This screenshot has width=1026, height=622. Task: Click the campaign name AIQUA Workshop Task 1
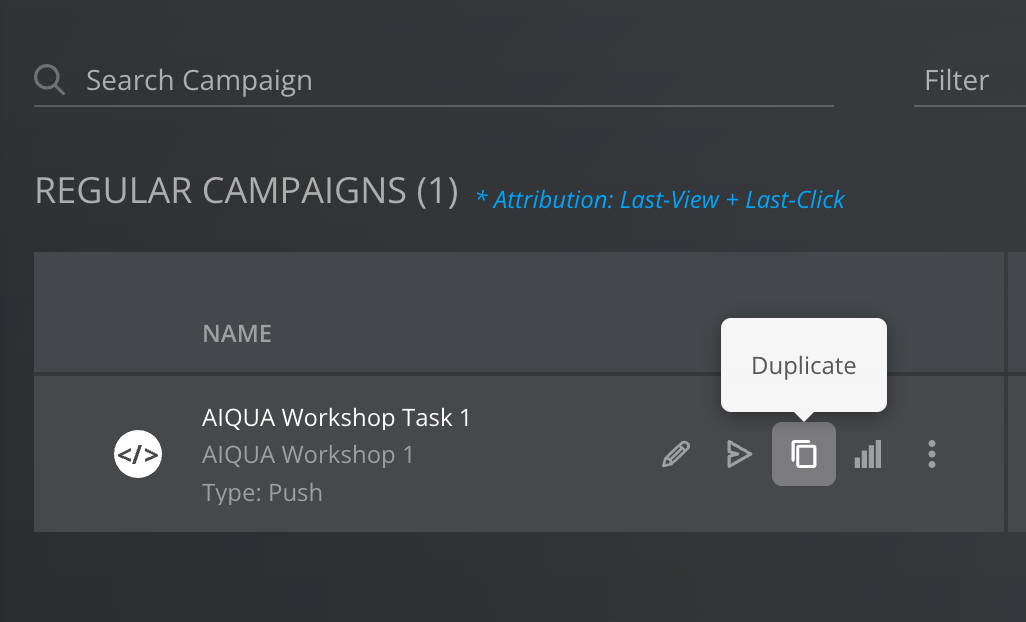pyautogui.click(x=336, y=417)
